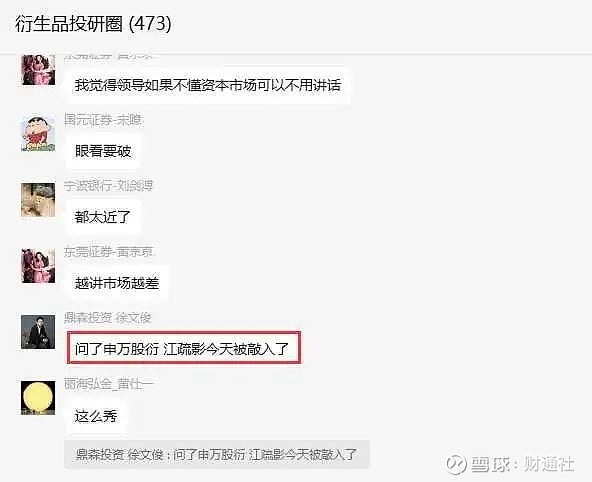Click the avatar next to 都太近了
The image size is (592, 482).
(38, 200)
